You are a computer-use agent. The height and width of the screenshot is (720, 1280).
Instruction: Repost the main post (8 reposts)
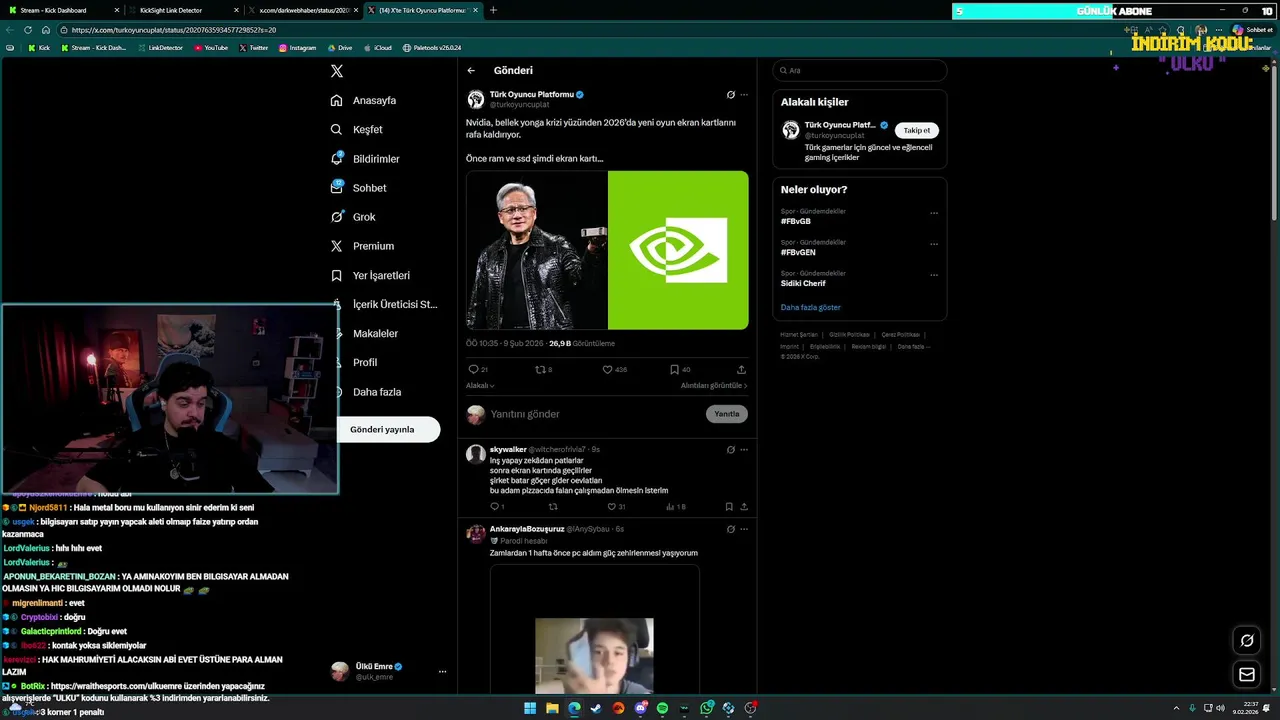(x=544, y=369)
